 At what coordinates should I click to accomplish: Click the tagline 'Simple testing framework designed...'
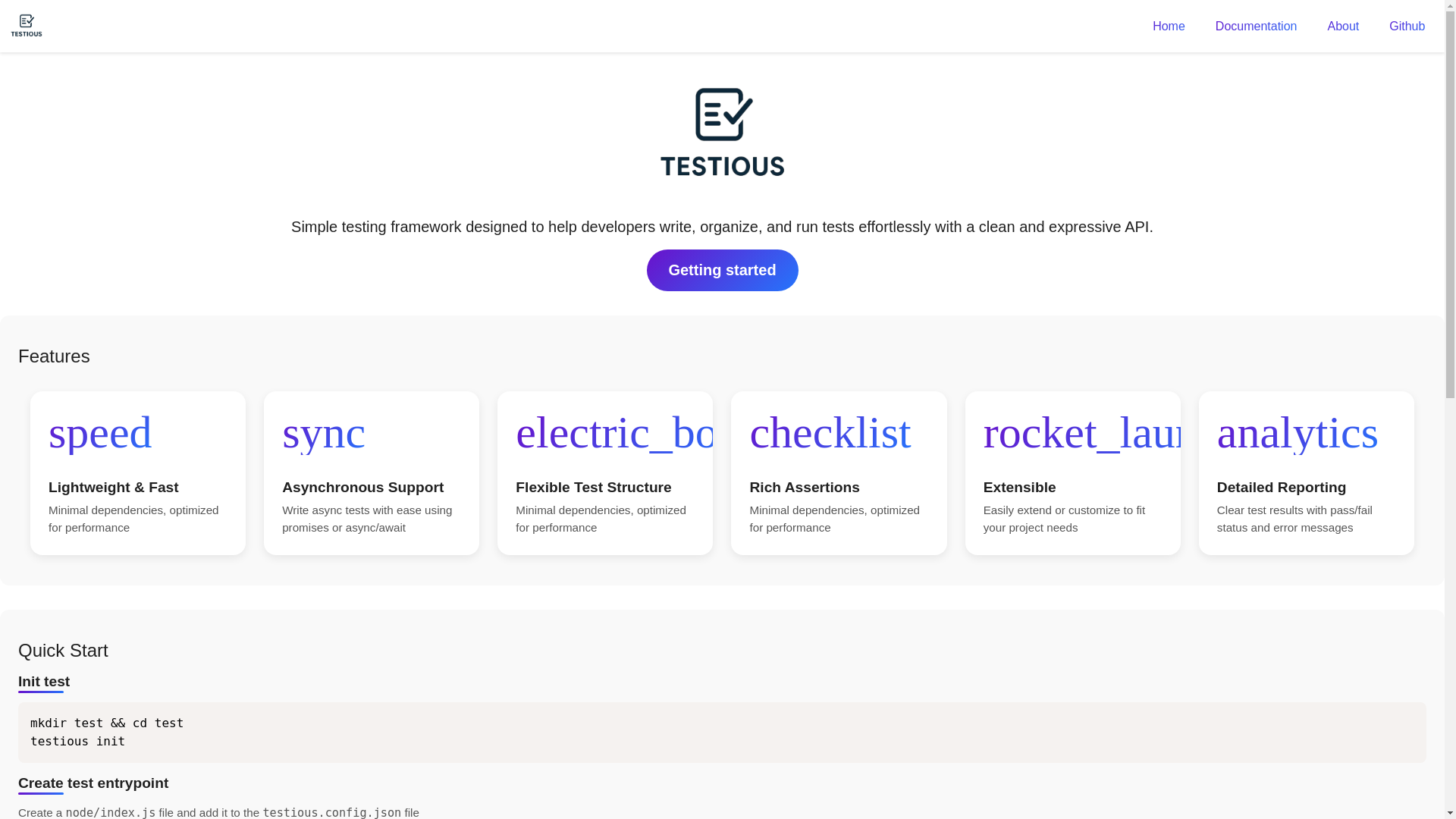point(722,227)
